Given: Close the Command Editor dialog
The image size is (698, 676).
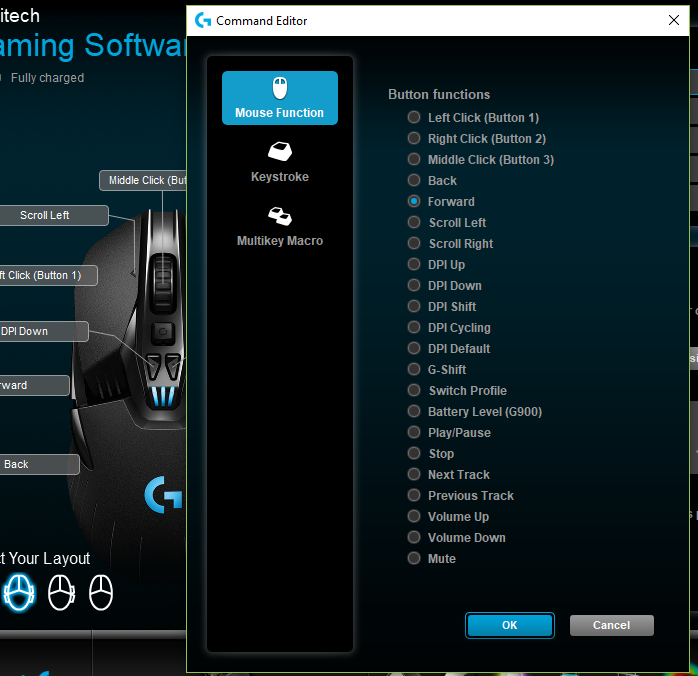Looking at the screenshot, I should pyautogui.click(x=674, y=20).
